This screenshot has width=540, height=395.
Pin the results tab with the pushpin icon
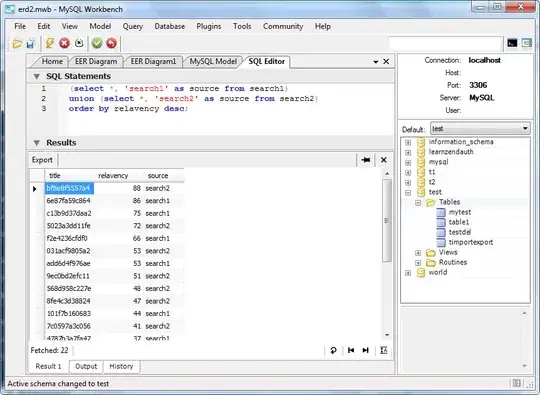pos(366,160)
